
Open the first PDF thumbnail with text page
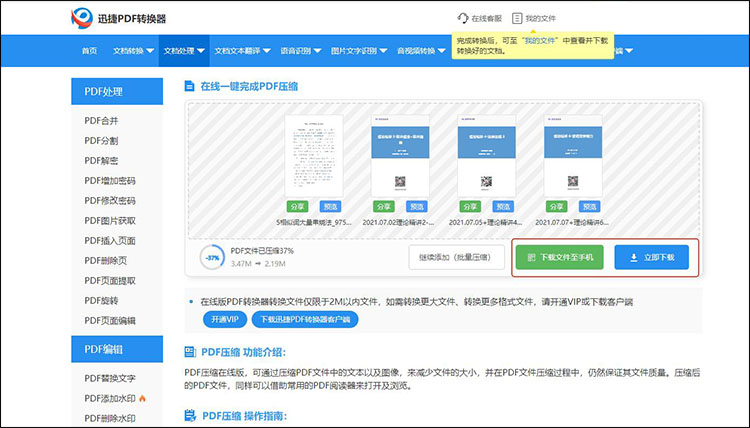click(x=314, y=156)
